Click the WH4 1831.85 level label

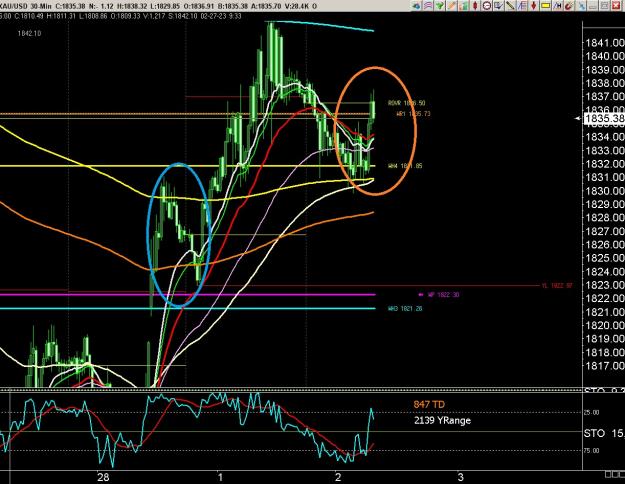pos(405,166)
